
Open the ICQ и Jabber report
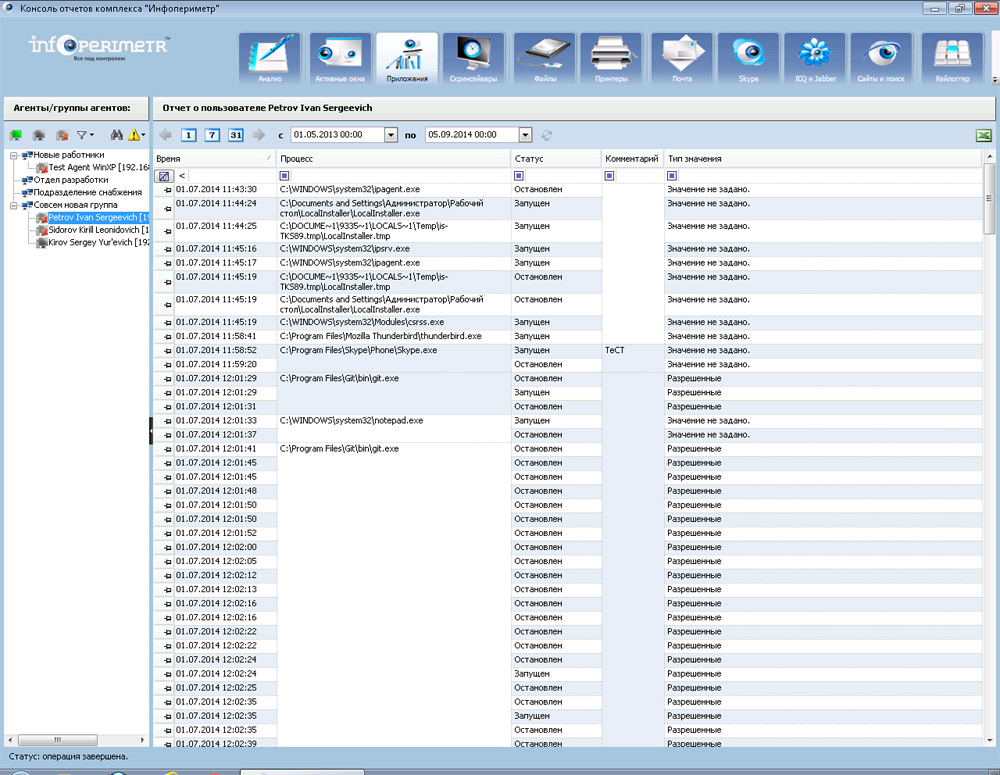tap(815, 58)
